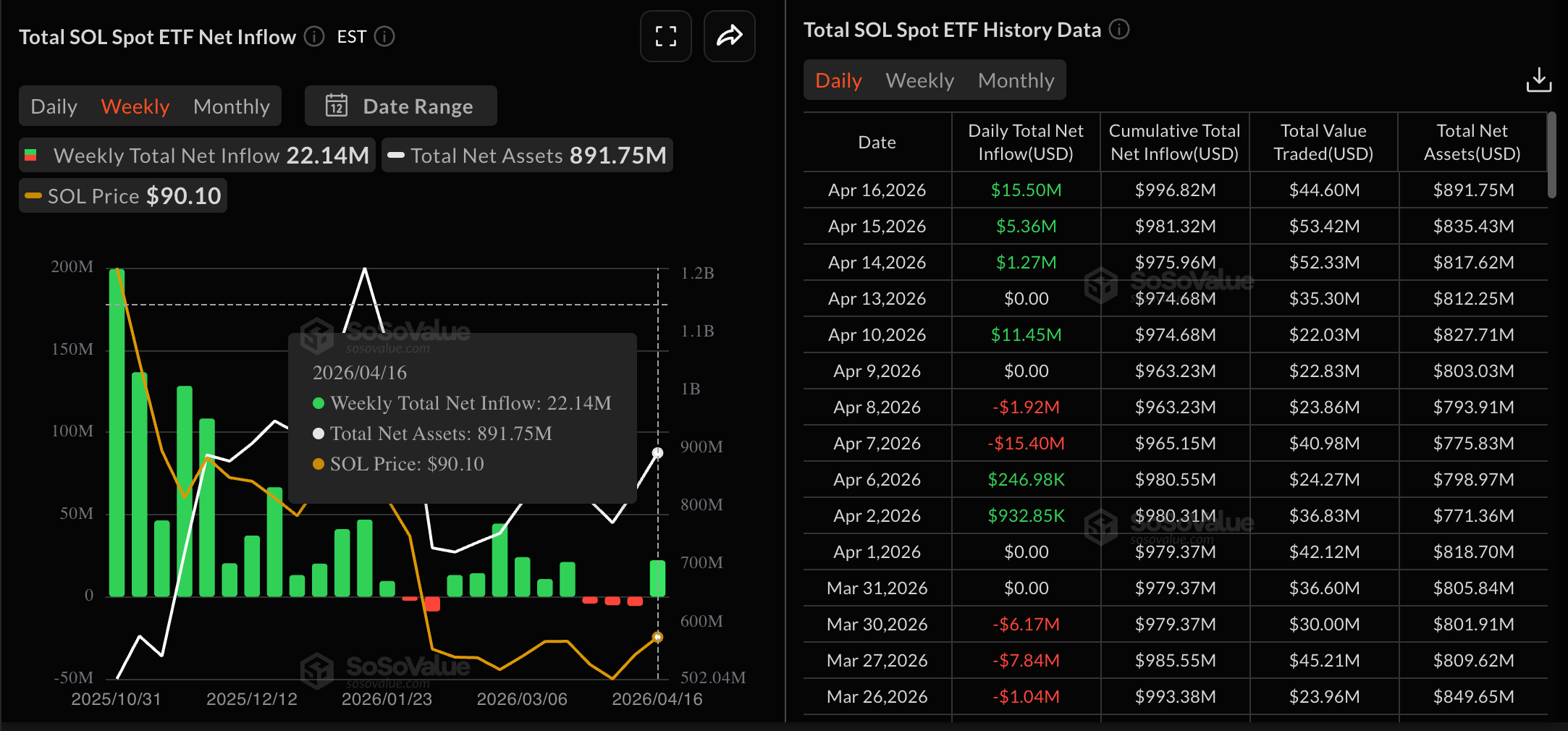Viewport: 1568px width, 731px height.
Task: Switch chart to Daily view
Action: pos(54,106)
